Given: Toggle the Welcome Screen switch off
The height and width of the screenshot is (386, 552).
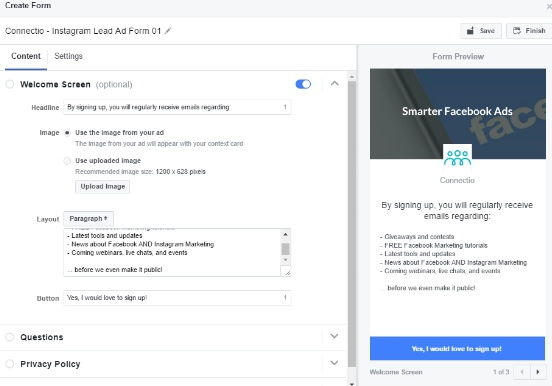Looking at the screenshot, I should [x=303, y=84].
